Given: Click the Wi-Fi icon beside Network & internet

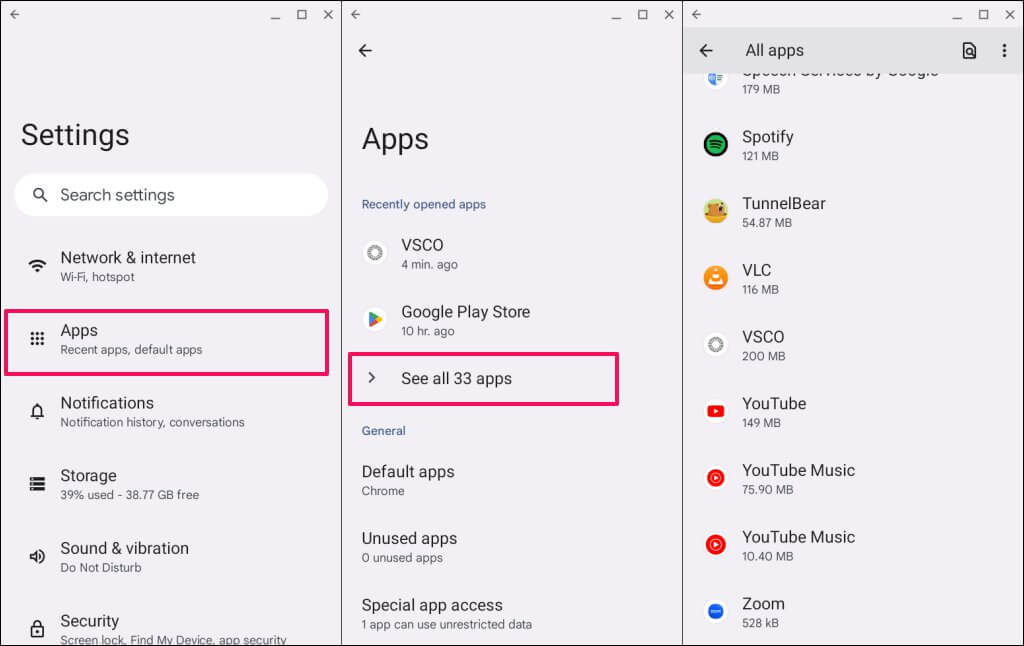Looking at the screenshot, I should [37, 266].
